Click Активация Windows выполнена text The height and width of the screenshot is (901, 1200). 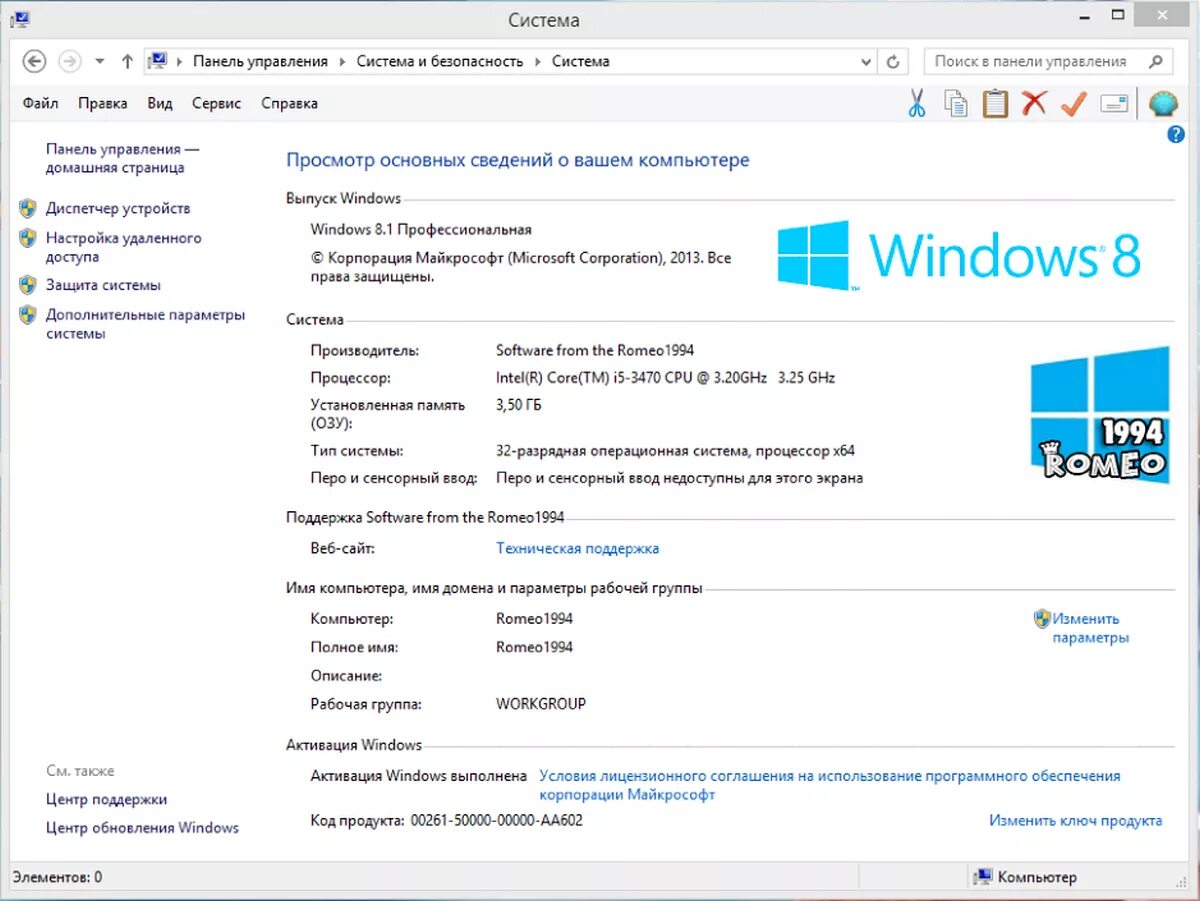tap(419, 775)
